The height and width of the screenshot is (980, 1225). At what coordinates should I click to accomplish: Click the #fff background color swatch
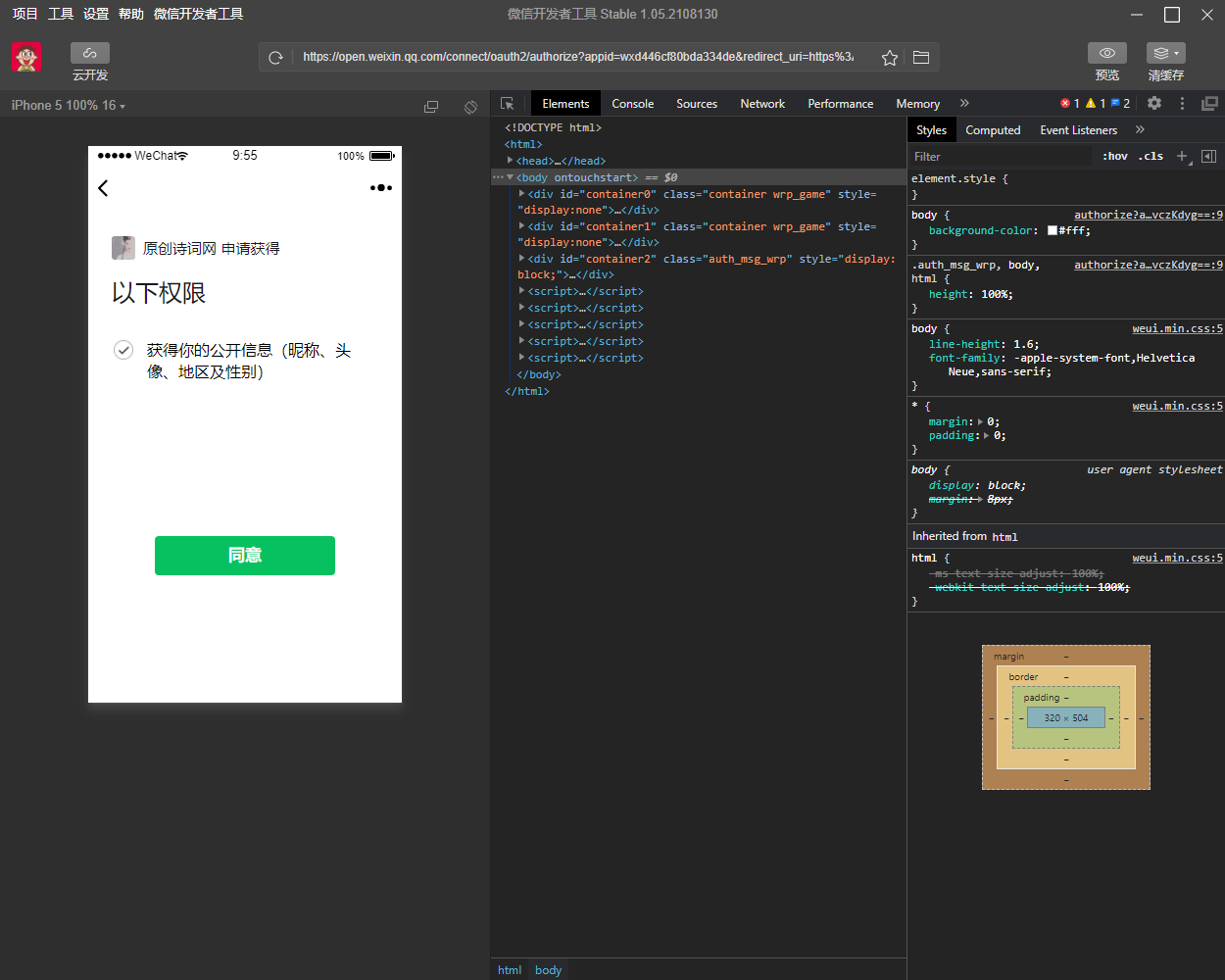pyautogui.click(x=1053, y=231)
